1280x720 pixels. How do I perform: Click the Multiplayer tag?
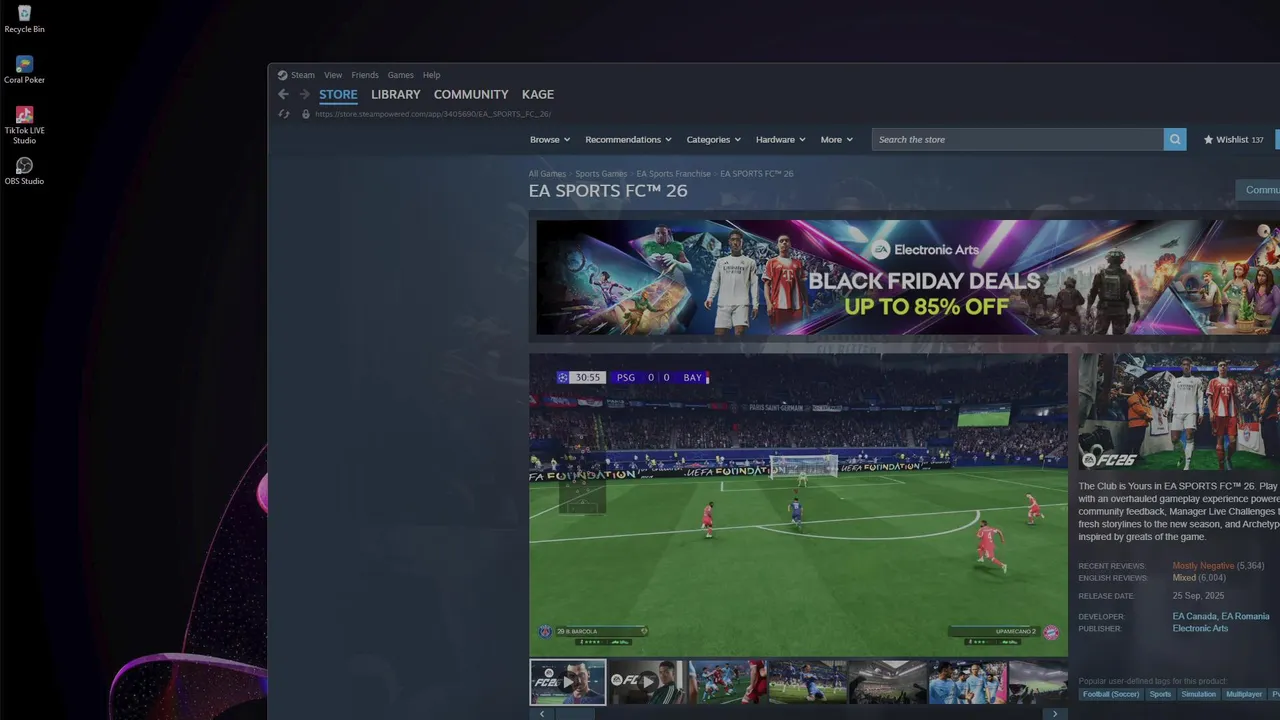(x=1244, y=694)
